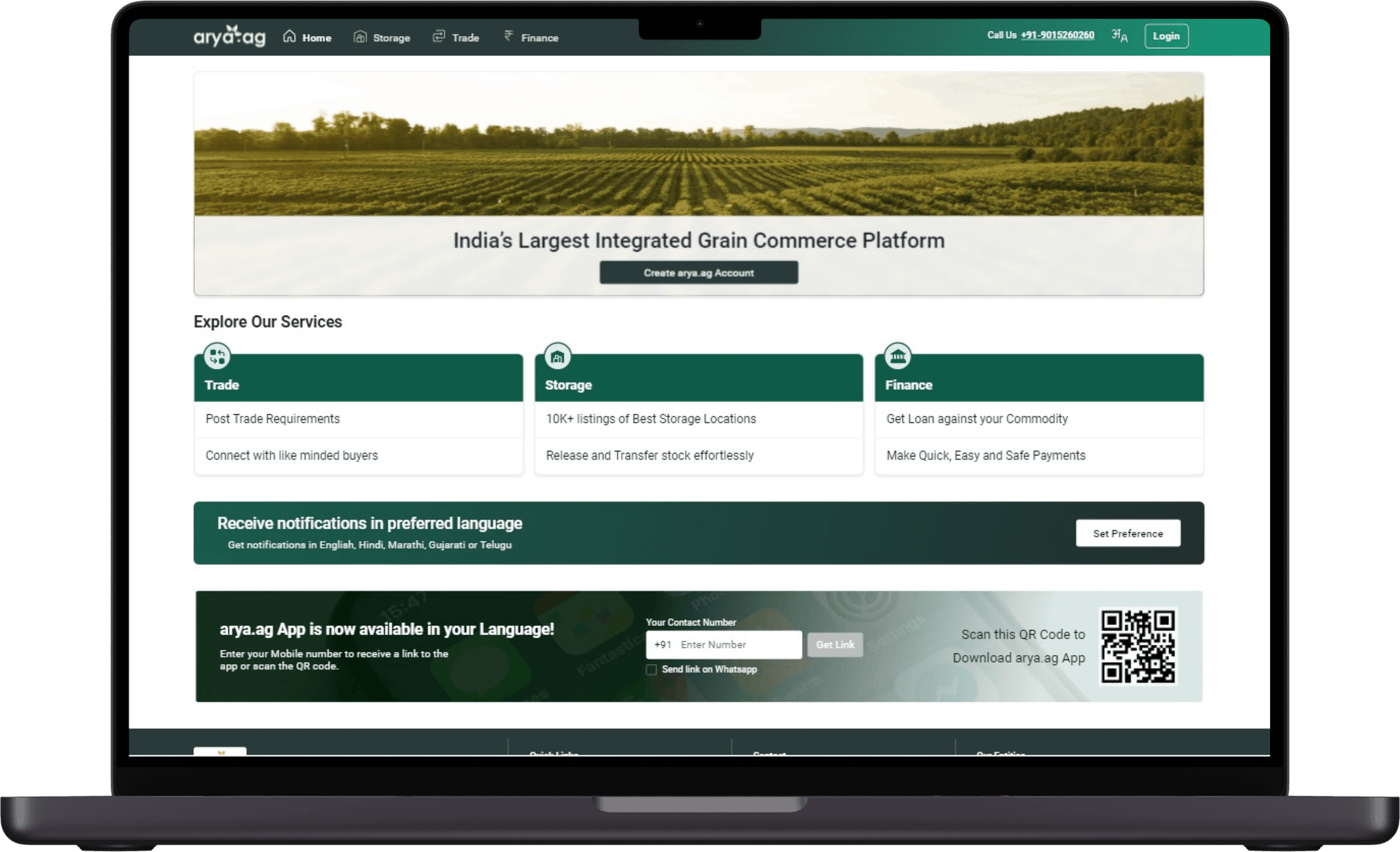Viewport: 1400px width, 852px height.
Task: Click 'Receive notifications in preferred language' heading
Action: pyautogui.click(x=370, y=523)
